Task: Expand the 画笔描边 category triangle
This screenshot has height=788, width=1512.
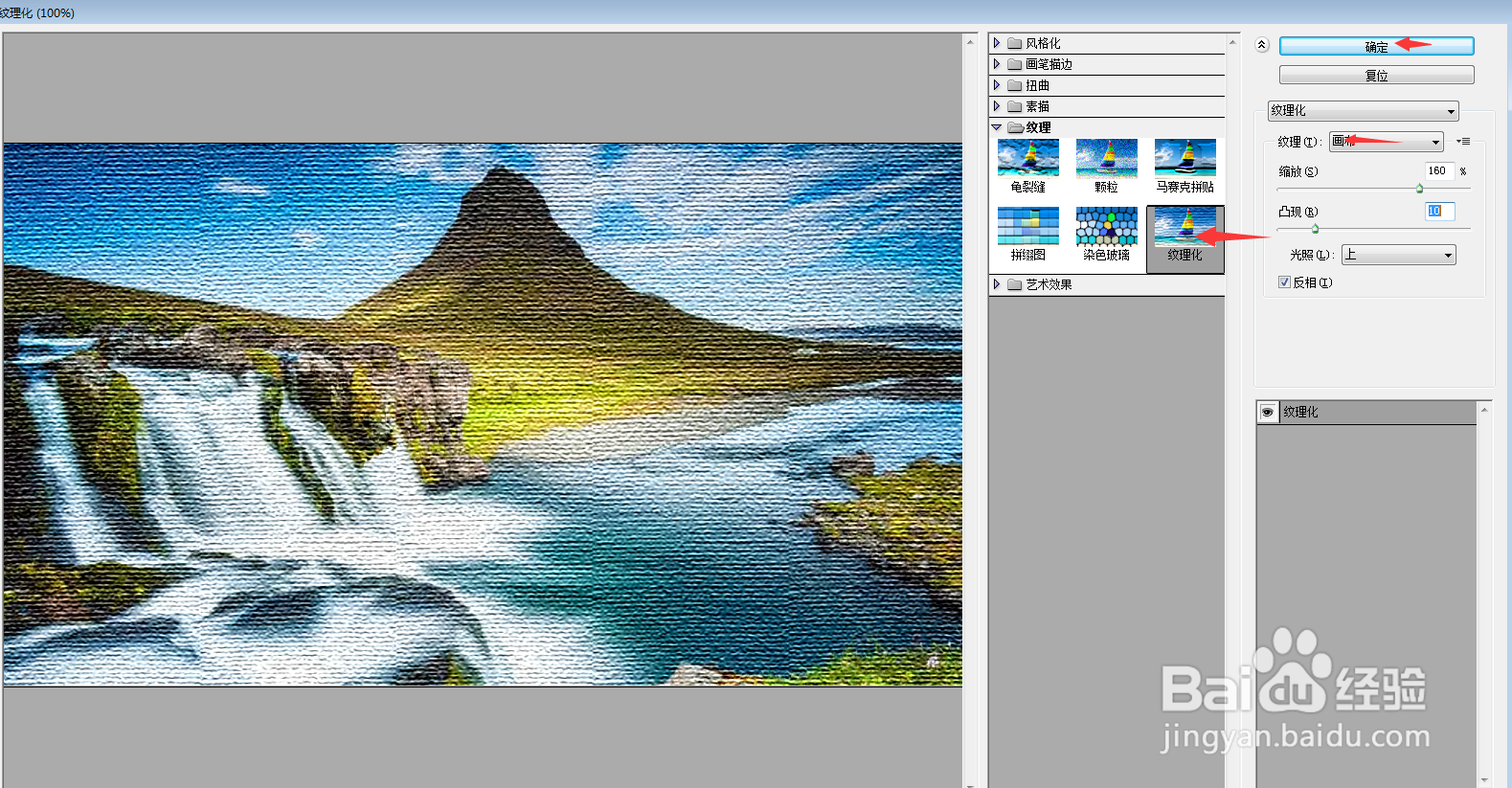Action: click(997, 64)
